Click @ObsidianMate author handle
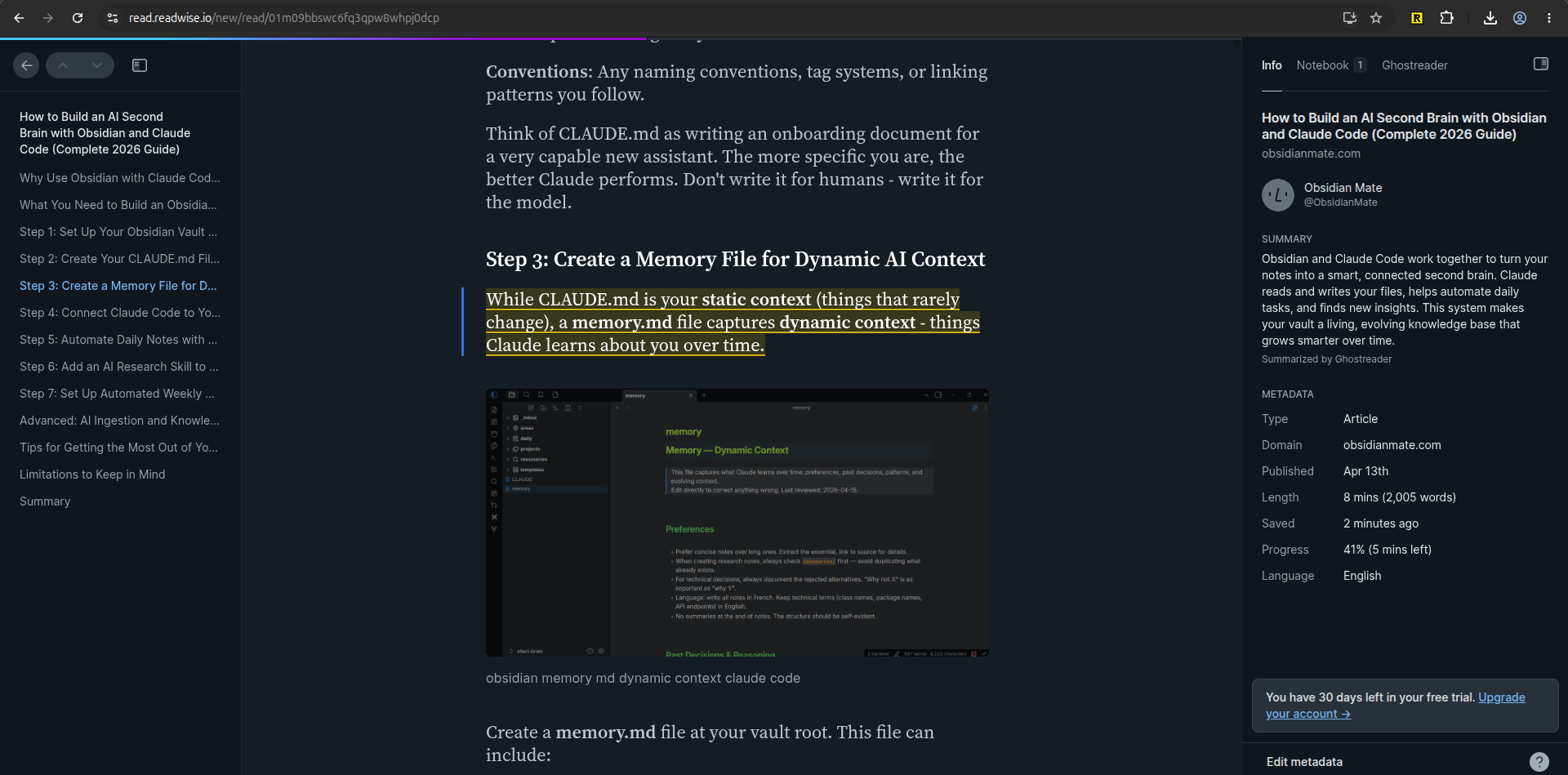The image size is (1568, 775). coord(1340,203)
